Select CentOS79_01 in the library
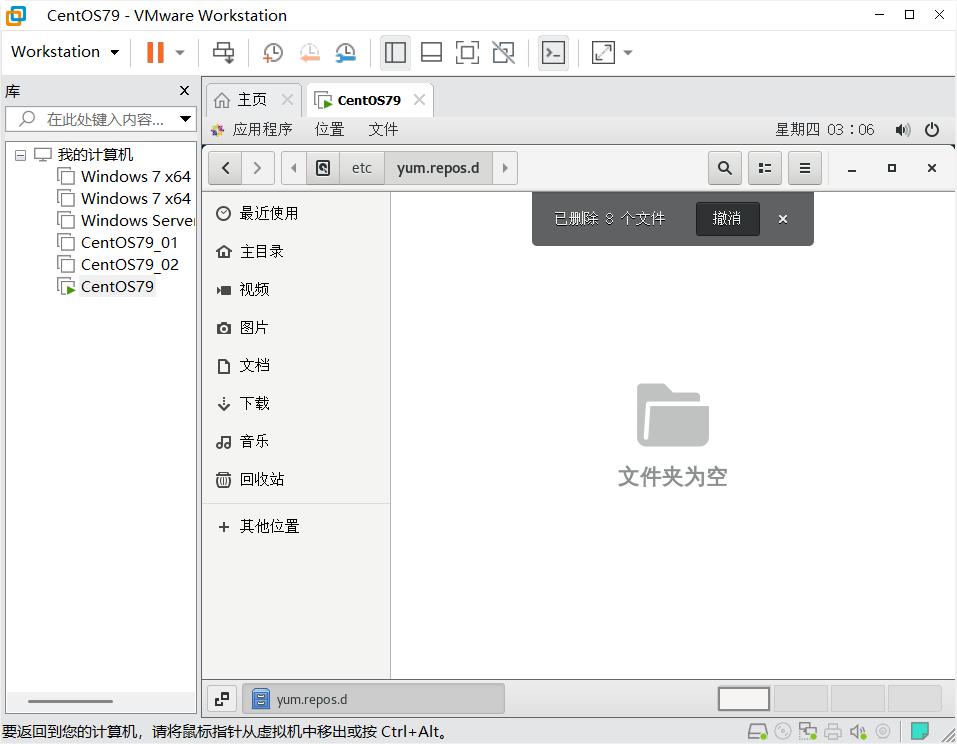 coord(129,242)
